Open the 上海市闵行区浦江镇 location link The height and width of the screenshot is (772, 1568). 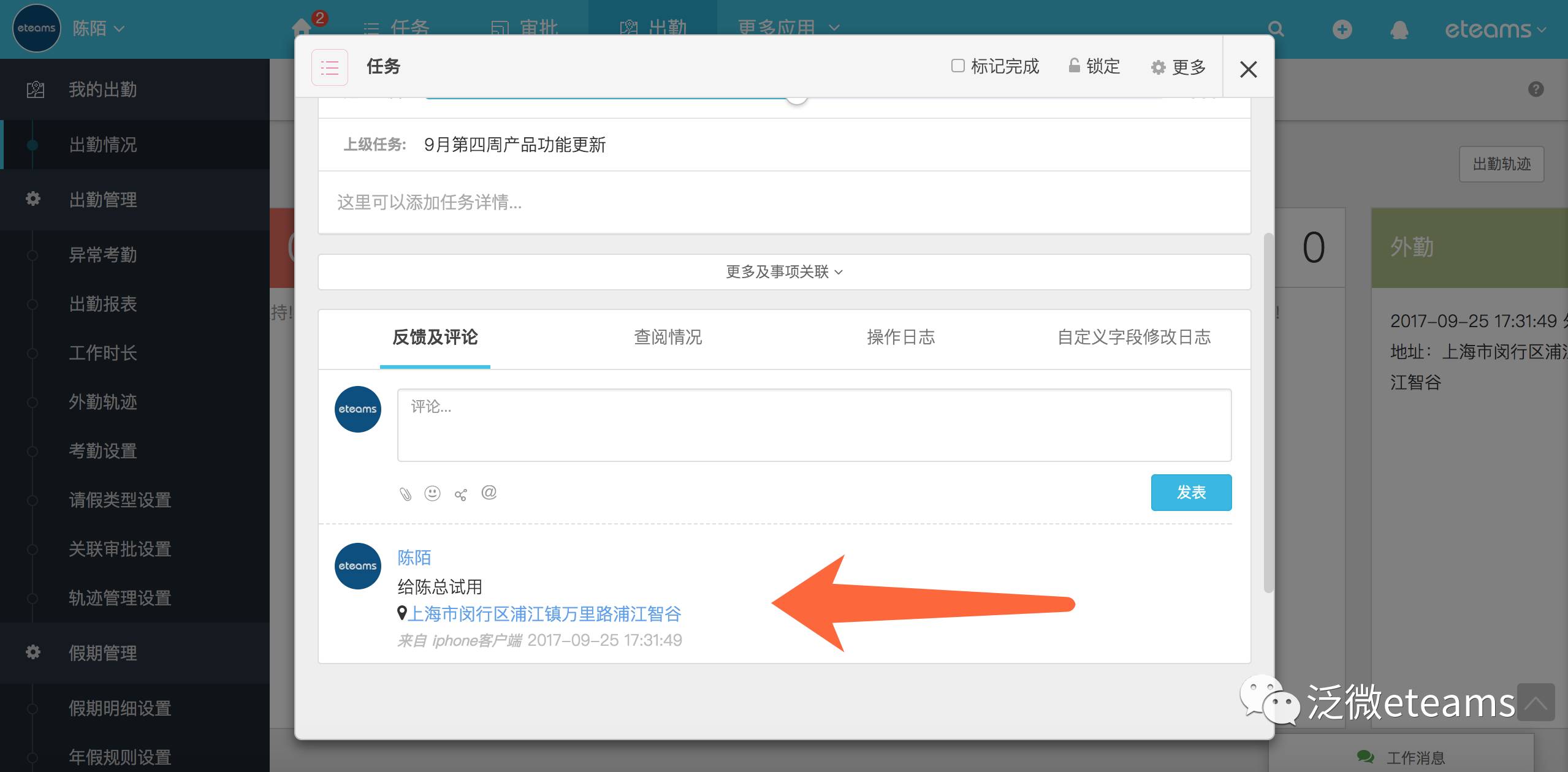(544, 614)
